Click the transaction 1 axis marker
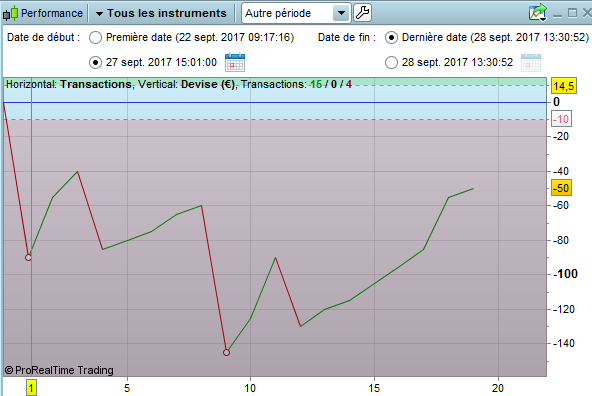 (x=31, y=388)
